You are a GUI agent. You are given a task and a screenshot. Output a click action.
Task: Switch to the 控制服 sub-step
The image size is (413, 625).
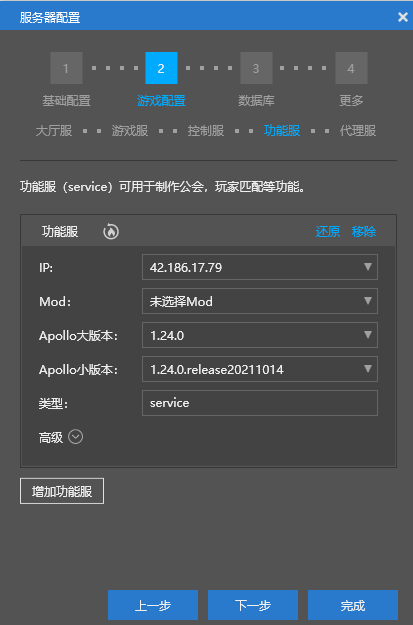pyautogui.click(x=206, y=131)
